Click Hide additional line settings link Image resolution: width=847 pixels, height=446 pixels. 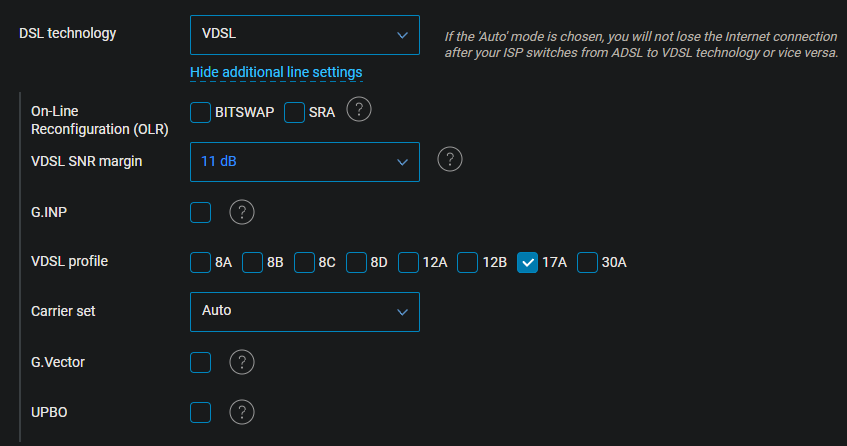pos(276,72)
